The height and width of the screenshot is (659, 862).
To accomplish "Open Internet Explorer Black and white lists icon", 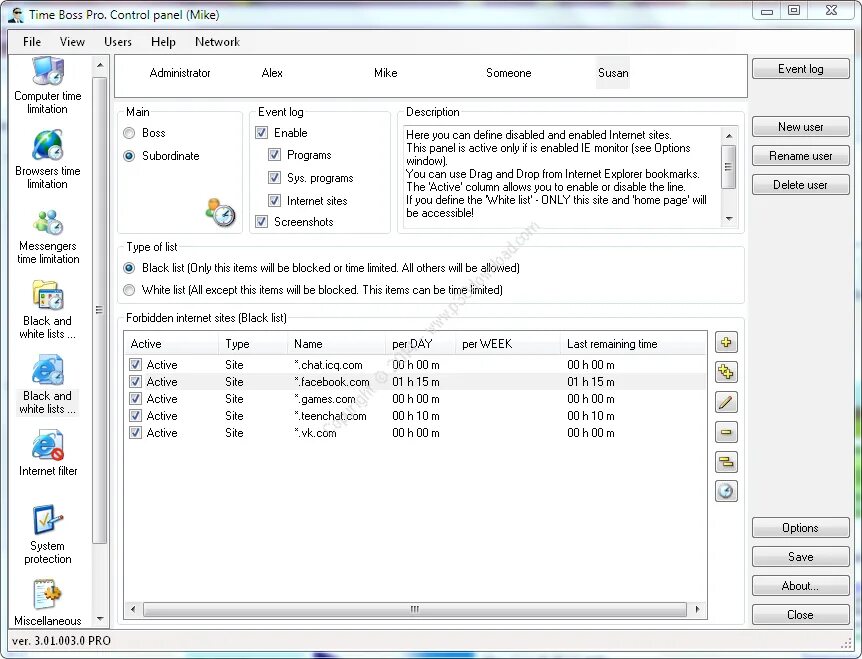I will pos(47,384).
